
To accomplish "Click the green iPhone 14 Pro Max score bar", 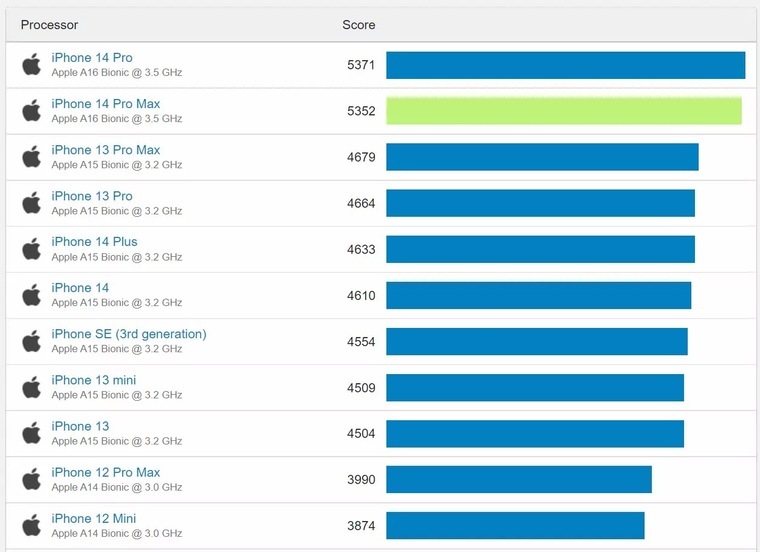I will 564,111.
